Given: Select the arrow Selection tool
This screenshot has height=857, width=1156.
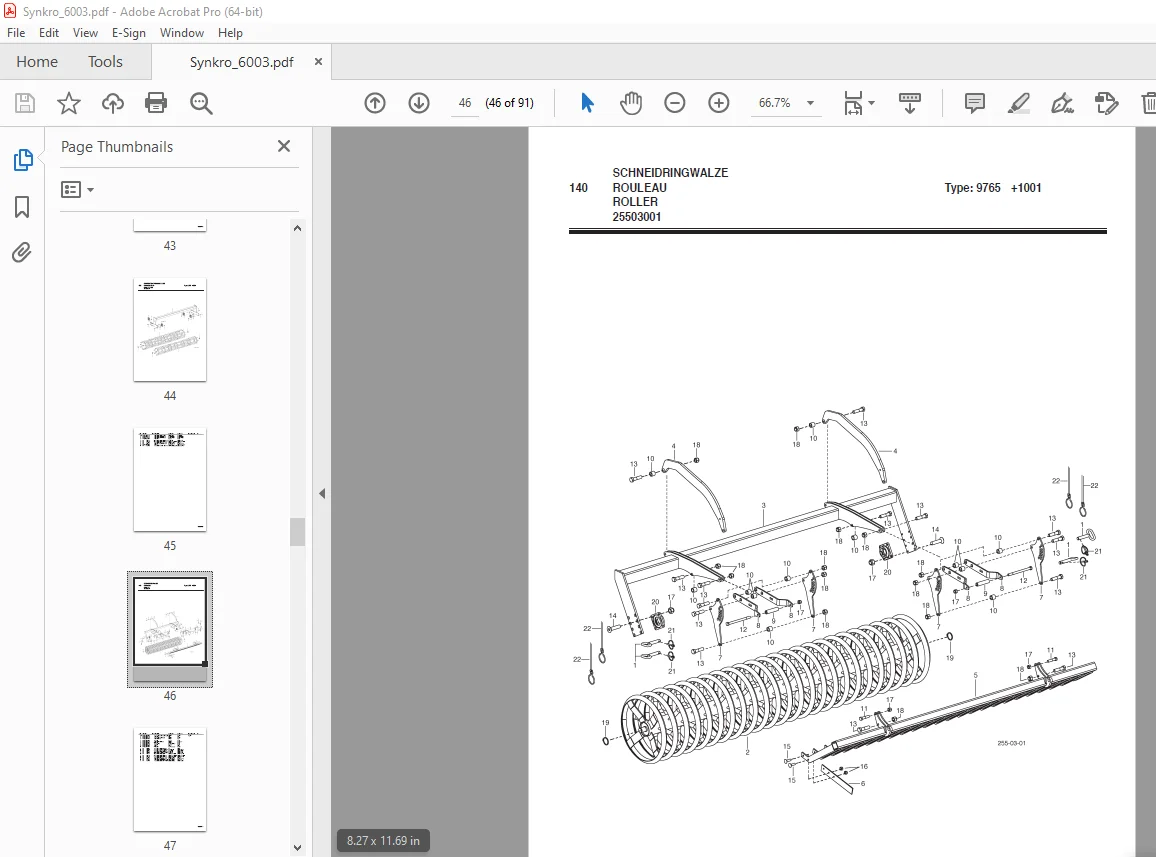Looking at the screenshot, I should 587,103.
